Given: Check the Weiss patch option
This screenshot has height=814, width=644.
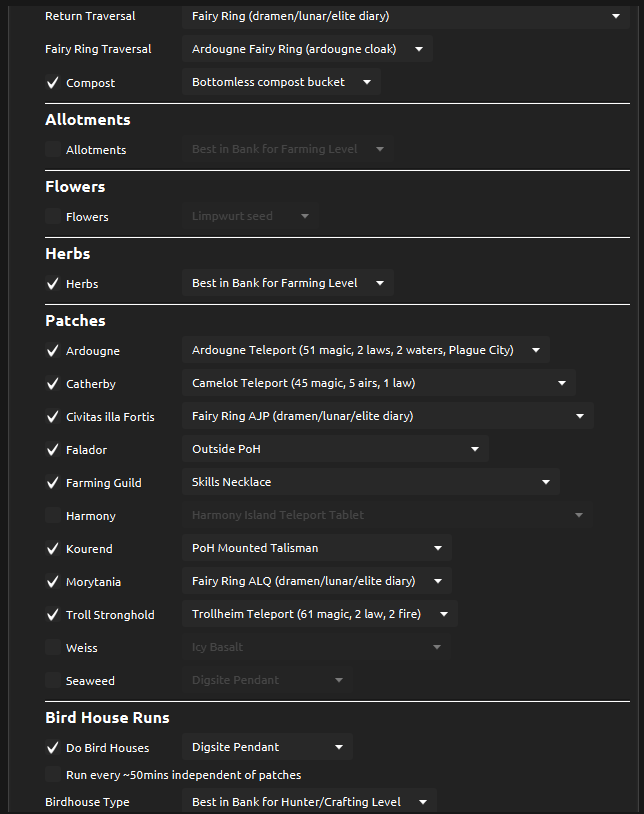Looking at the screenshot, I should coord(53,648).
